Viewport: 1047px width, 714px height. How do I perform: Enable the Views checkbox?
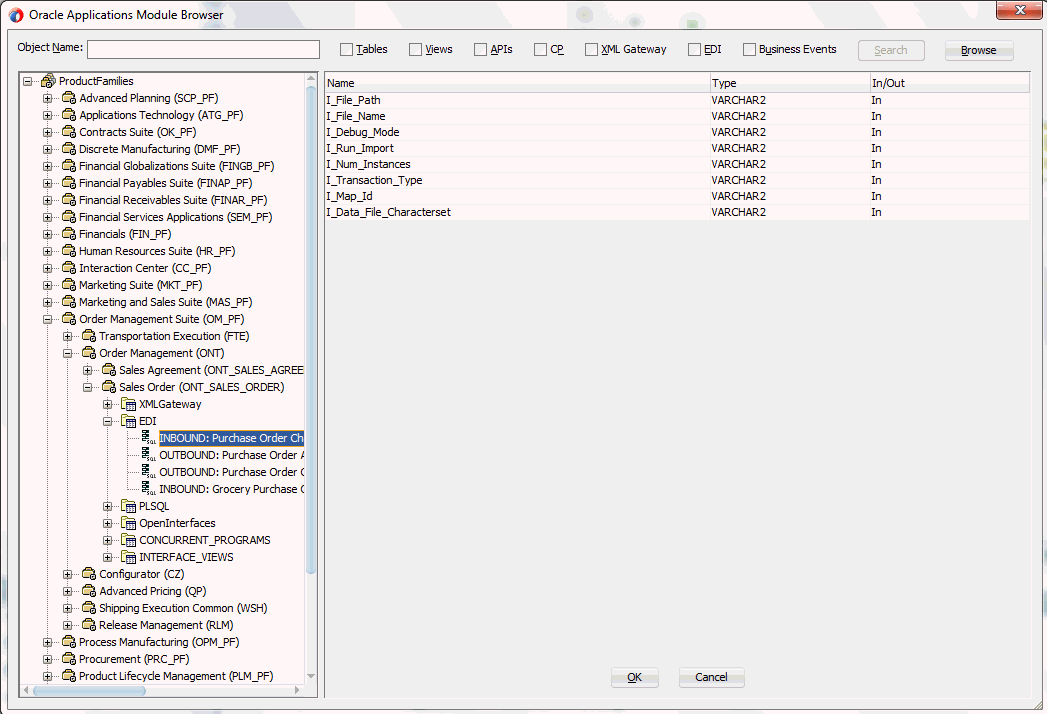tap(415, 49)
